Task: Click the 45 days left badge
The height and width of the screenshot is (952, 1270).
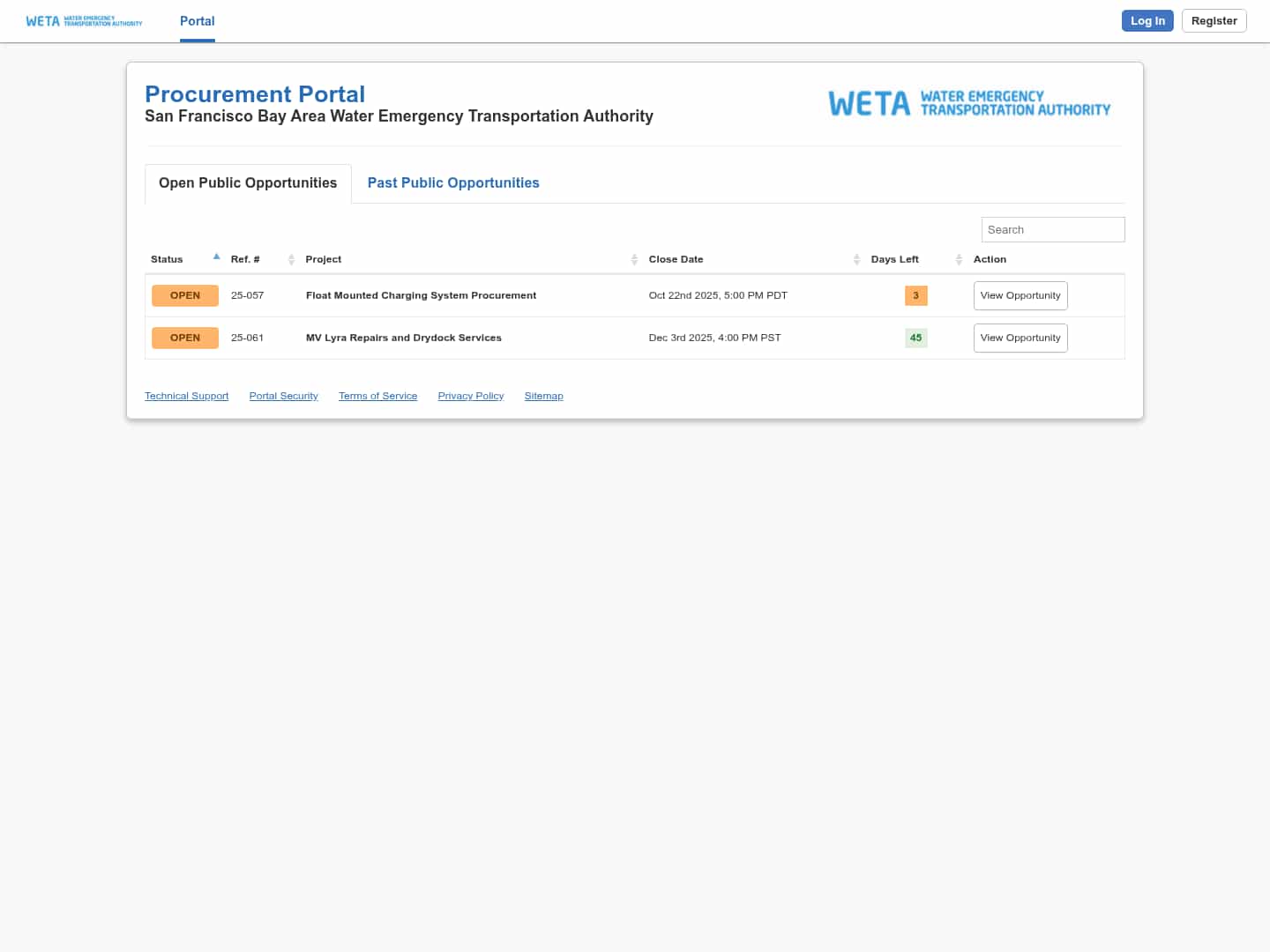Action: (915, 338)
